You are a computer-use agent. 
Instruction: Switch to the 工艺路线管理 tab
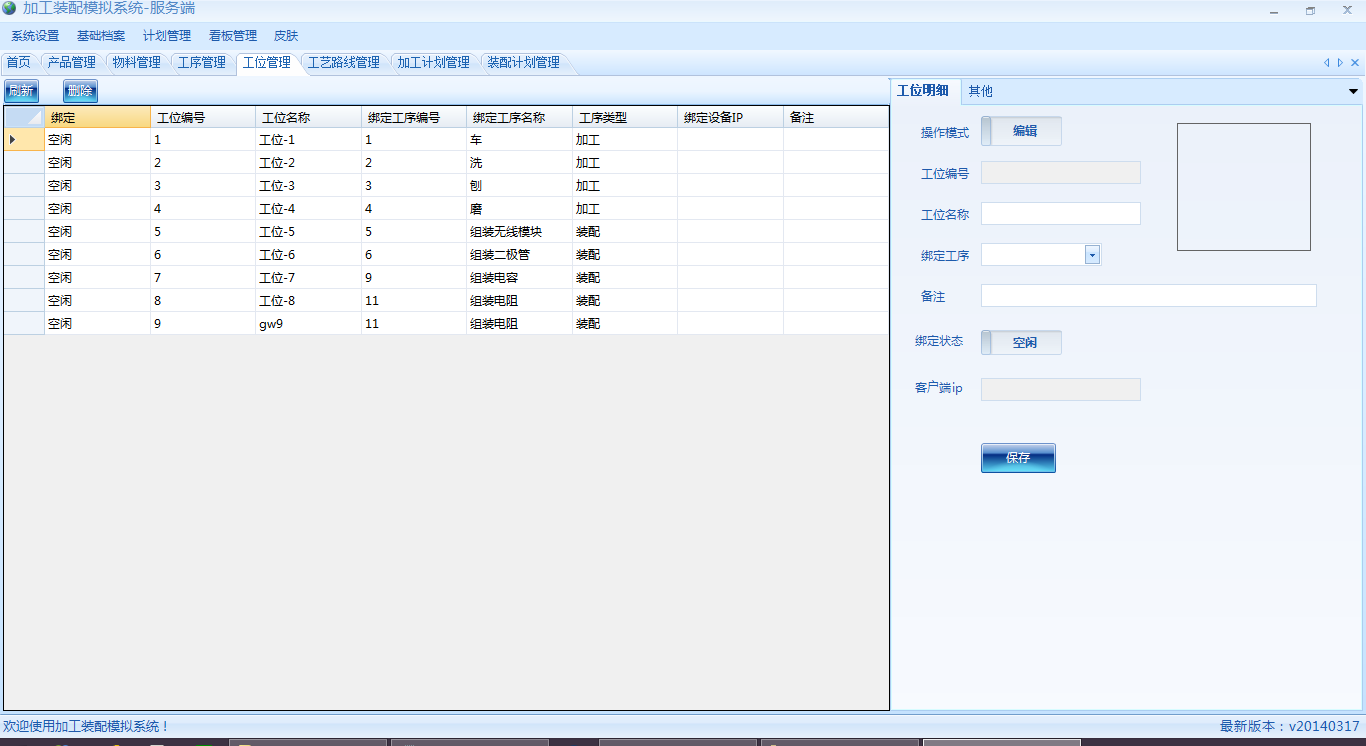[343, 63]
